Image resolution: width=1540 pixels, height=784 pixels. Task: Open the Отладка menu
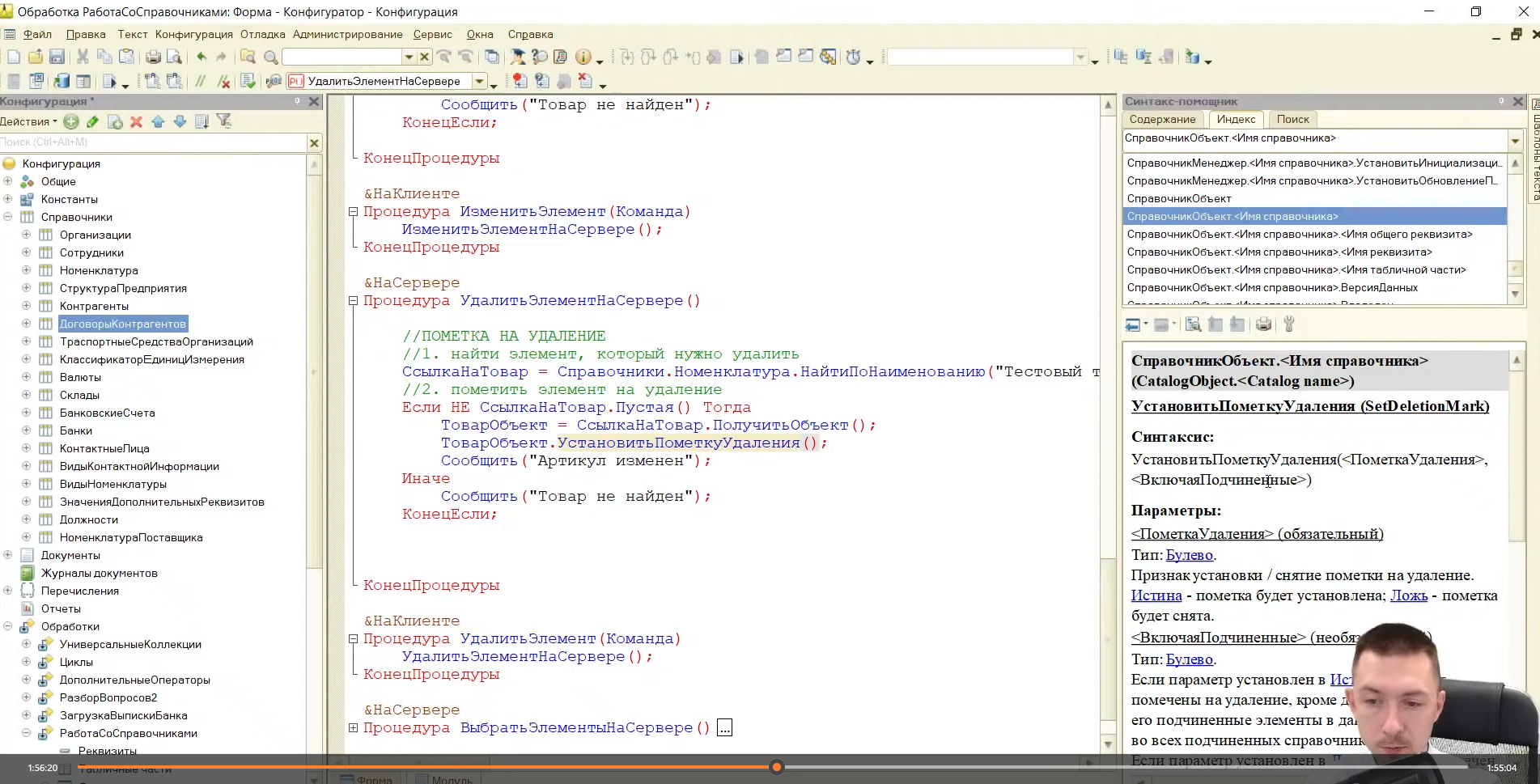point(262,34)
